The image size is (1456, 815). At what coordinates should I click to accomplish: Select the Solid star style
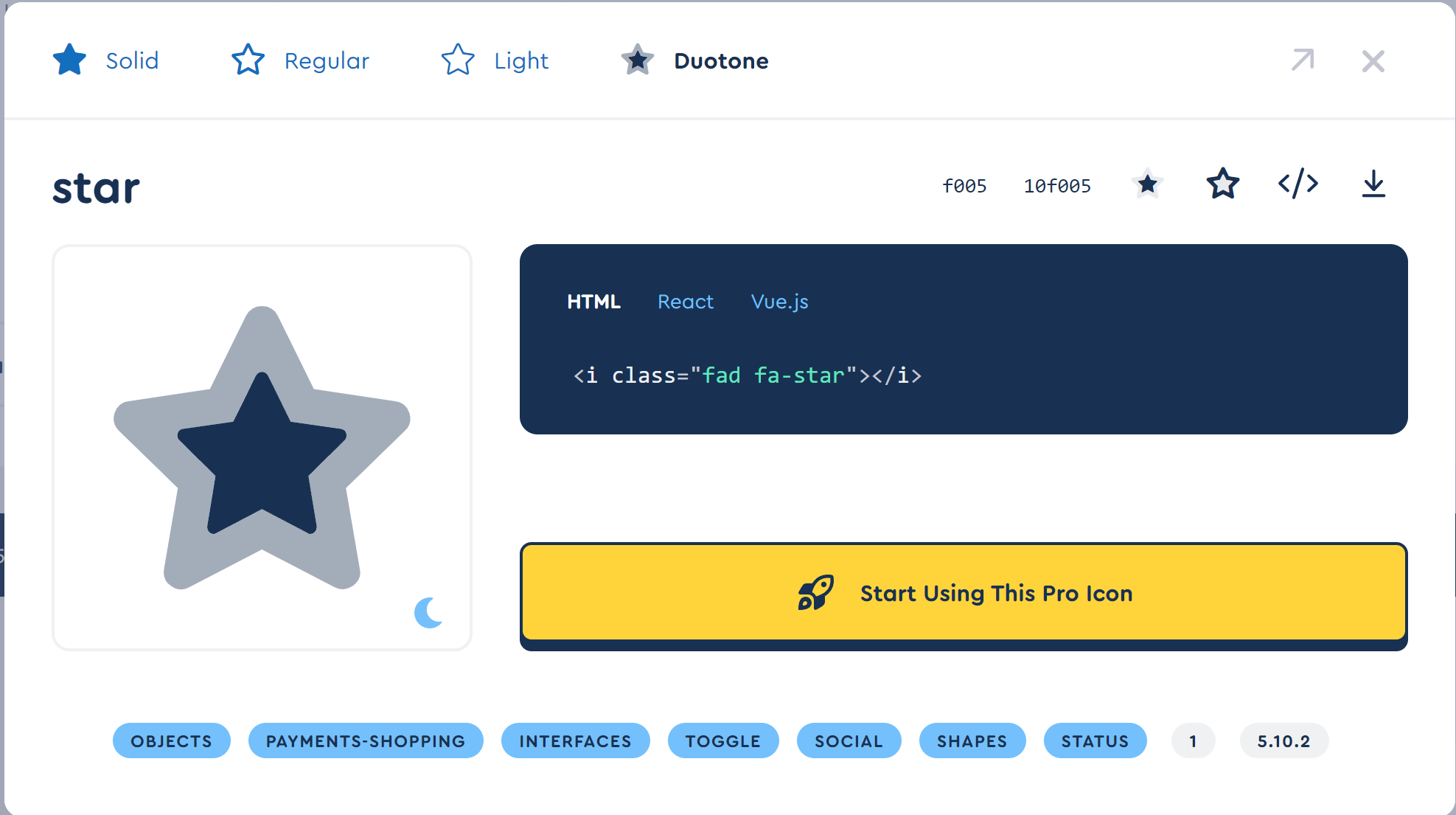(x=107, y=60)
